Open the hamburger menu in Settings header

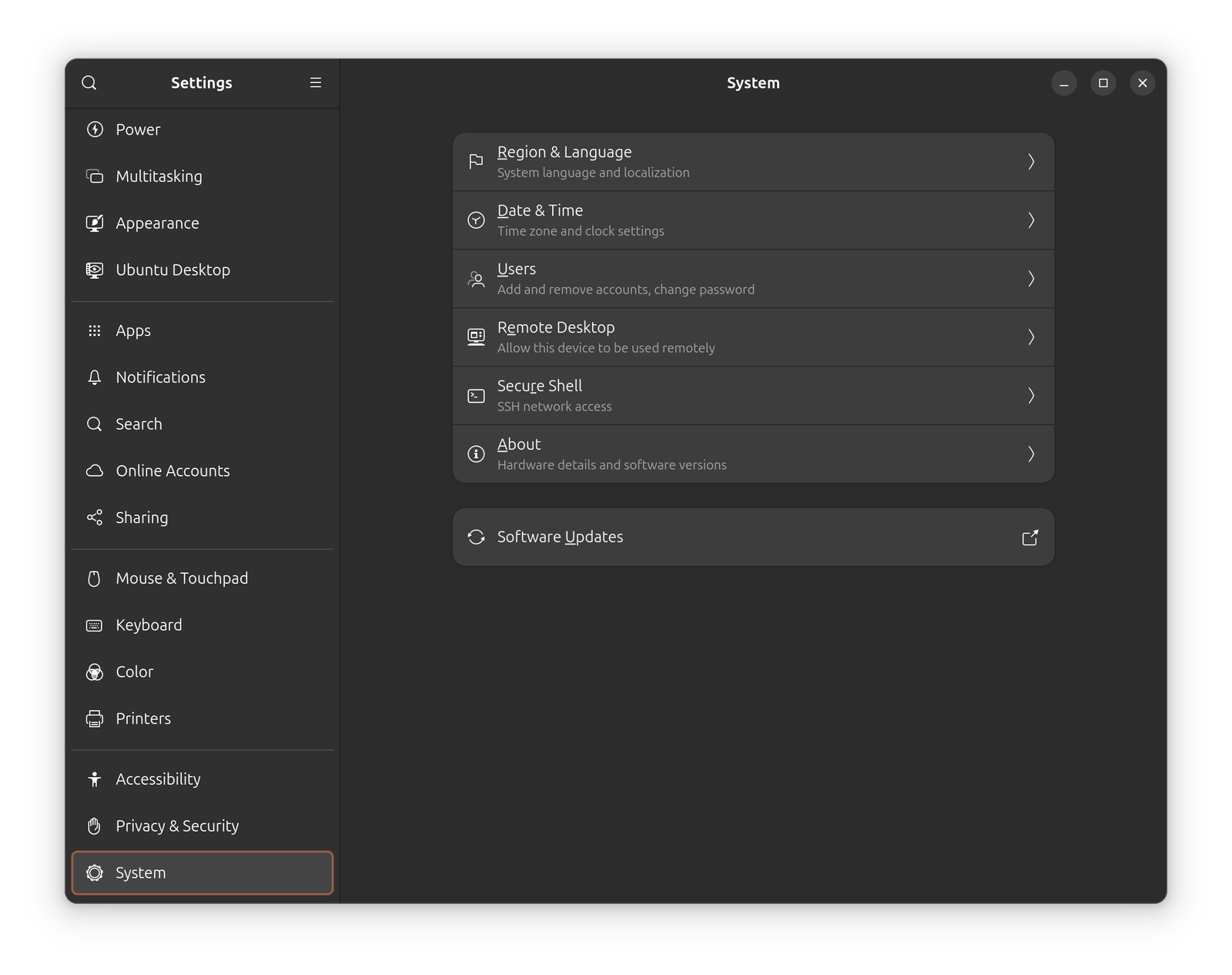[315, 82]
